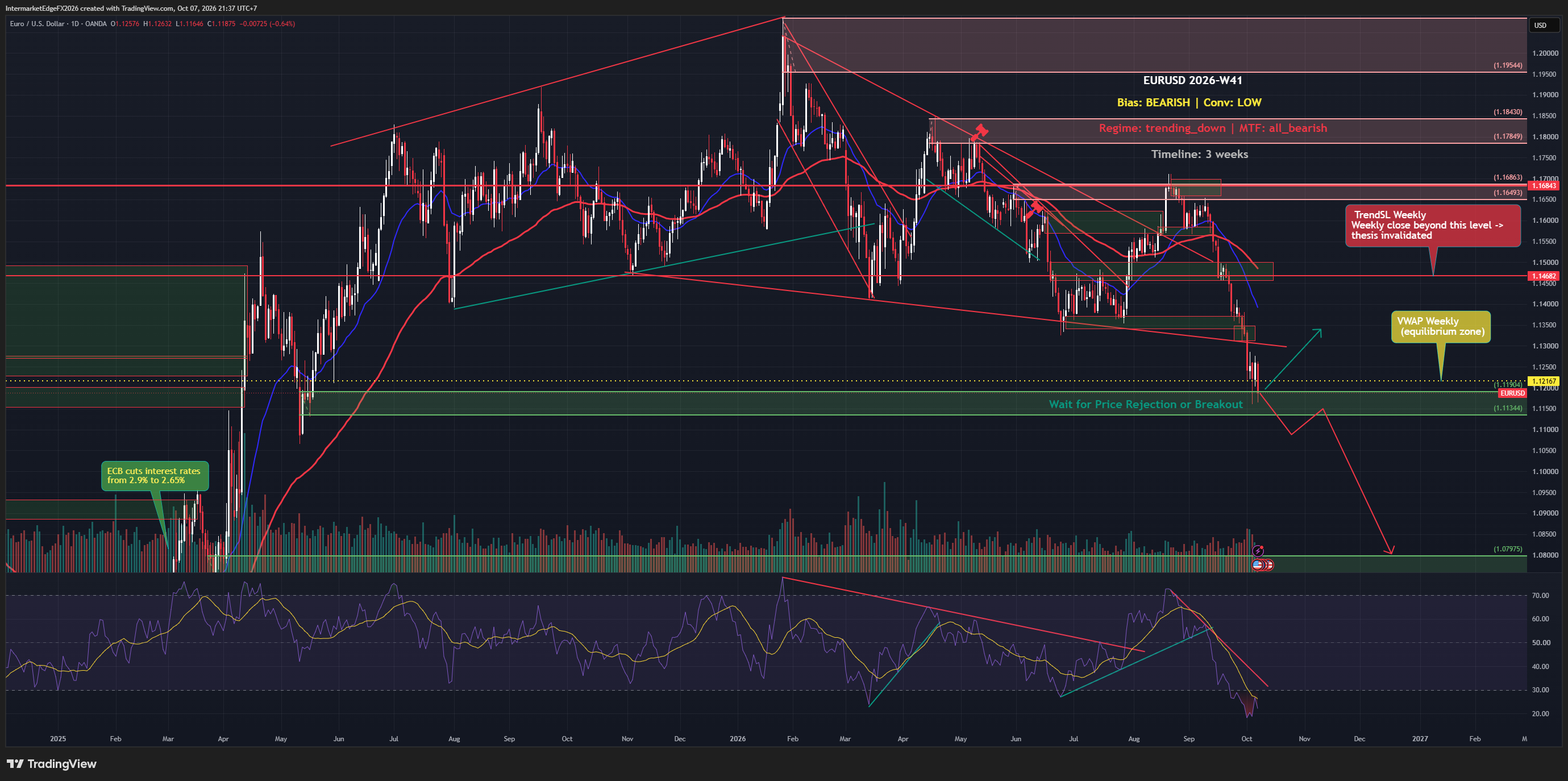Click the RSI 50.00 scale value

(1540, 642)
